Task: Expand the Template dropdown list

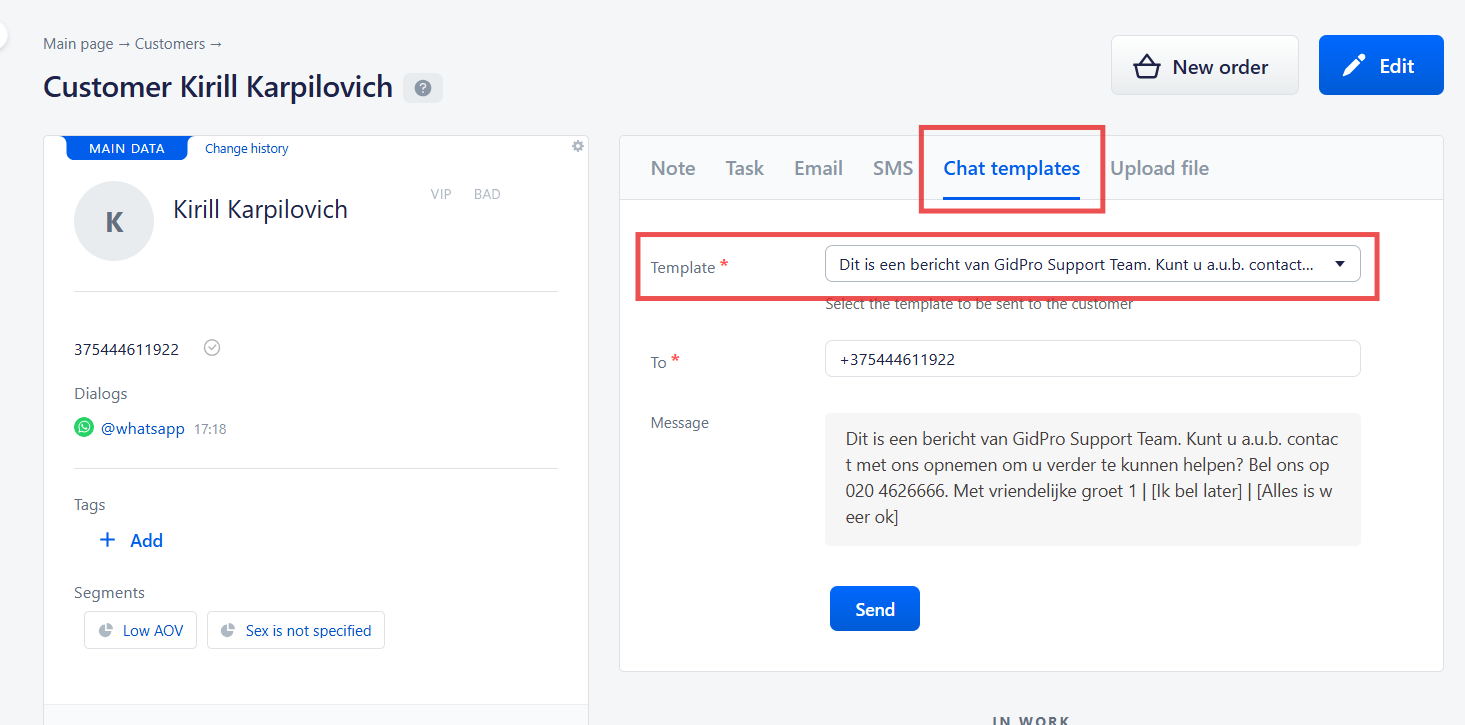Action: click(1092, 264)
